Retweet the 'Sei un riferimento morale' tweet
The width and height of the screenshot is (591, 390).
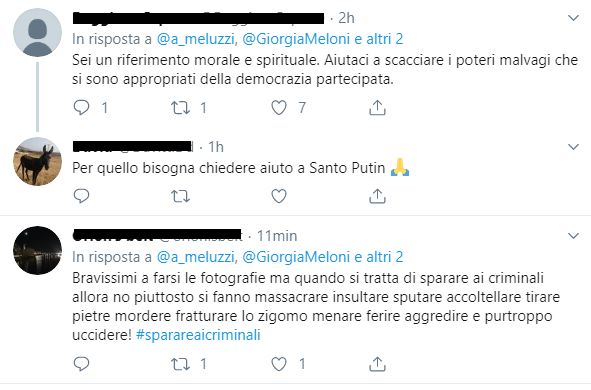click(x=180, y=108)
